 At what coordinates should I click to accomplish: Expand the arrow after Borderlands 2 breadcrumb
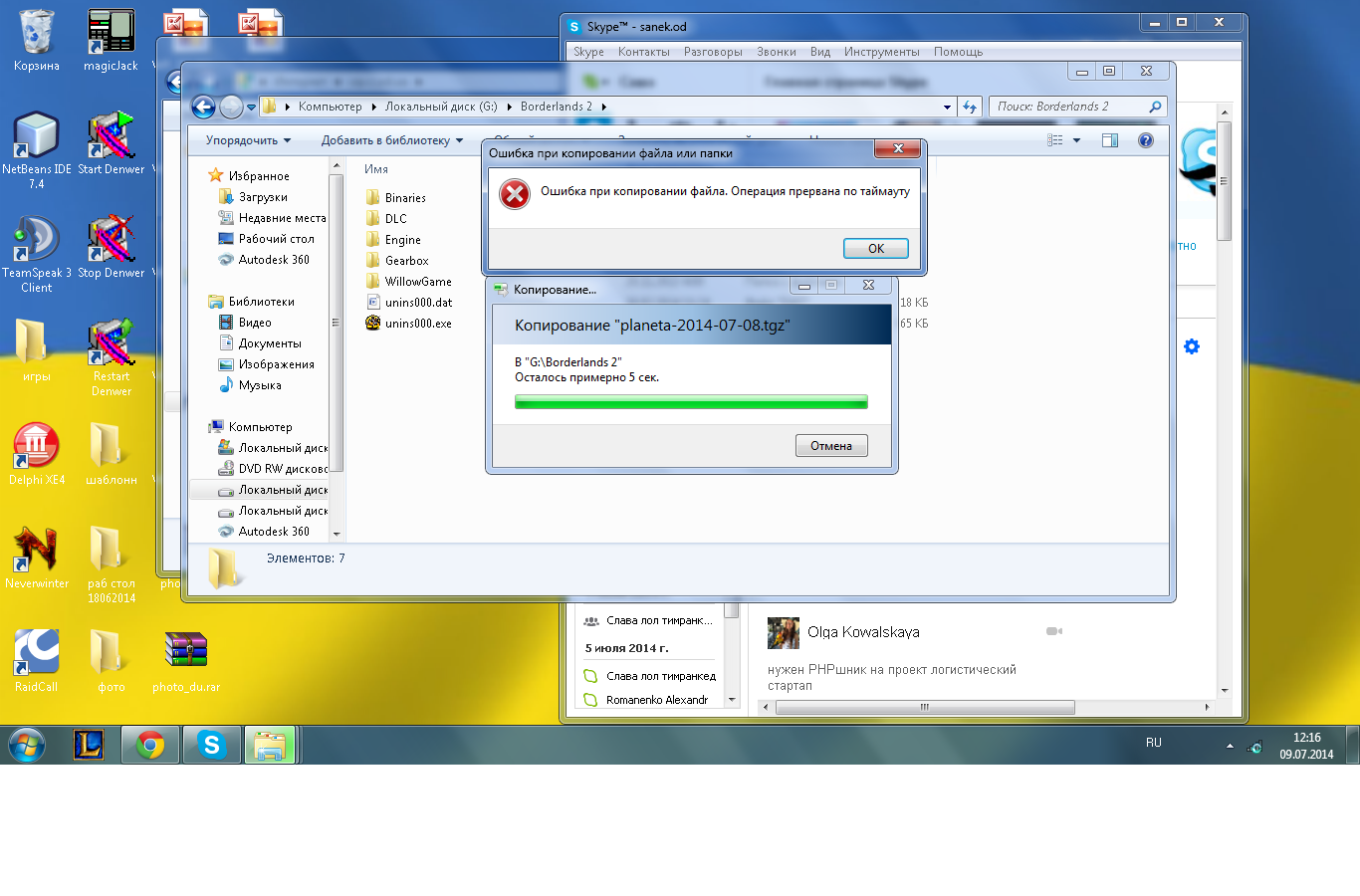pyautogui.click(x=603, y=107)
